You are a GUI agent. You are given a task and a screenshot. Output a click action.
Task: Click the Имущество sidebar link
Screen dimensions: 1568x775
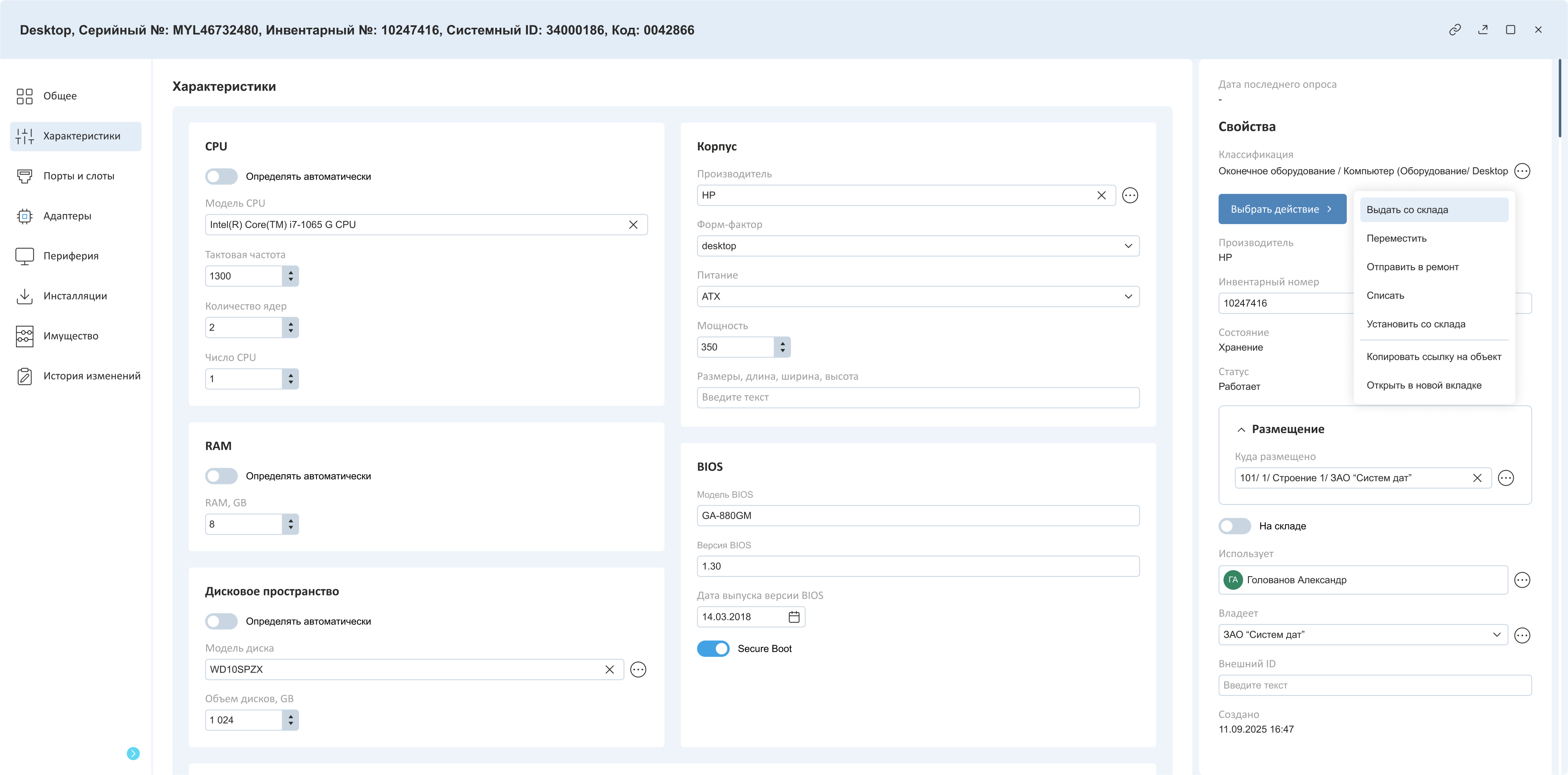coord(71,336)
